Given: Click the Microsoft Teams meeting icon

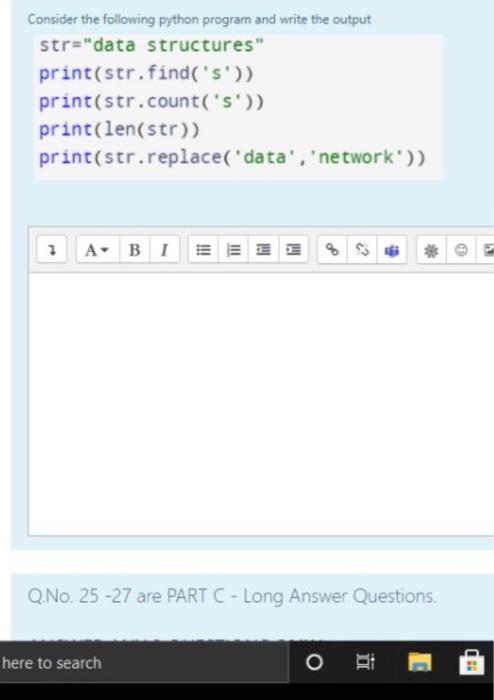Looking at the screenshot, I should 391,250.
